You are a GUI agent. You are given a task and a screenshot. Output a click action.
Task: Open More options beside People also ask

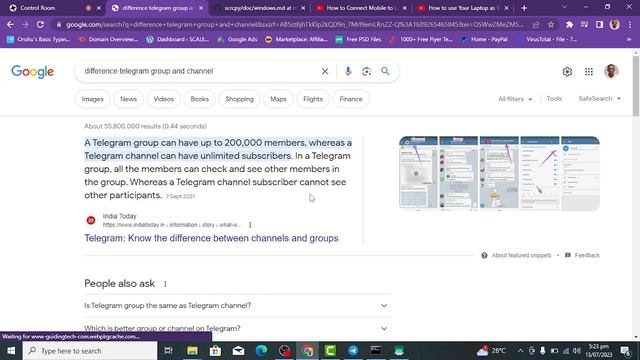pos(165,284)
